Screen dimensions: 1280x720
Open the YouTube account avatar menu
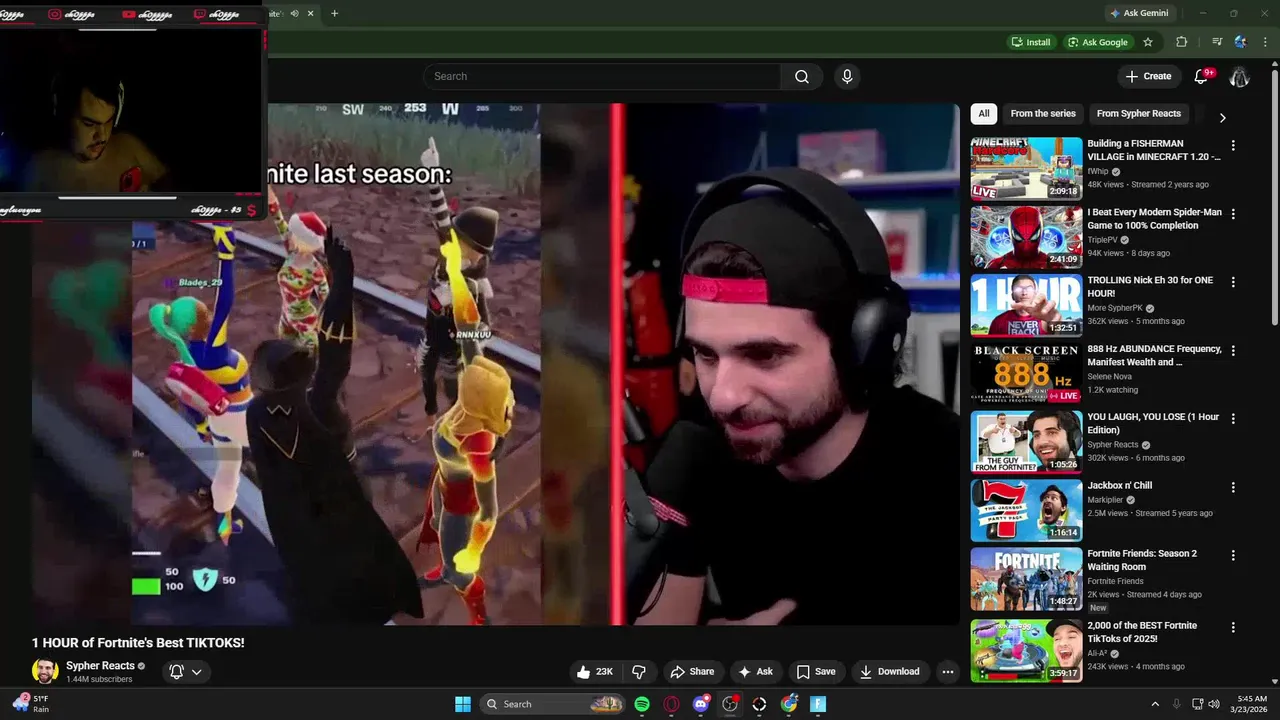tap(1239, 76)
